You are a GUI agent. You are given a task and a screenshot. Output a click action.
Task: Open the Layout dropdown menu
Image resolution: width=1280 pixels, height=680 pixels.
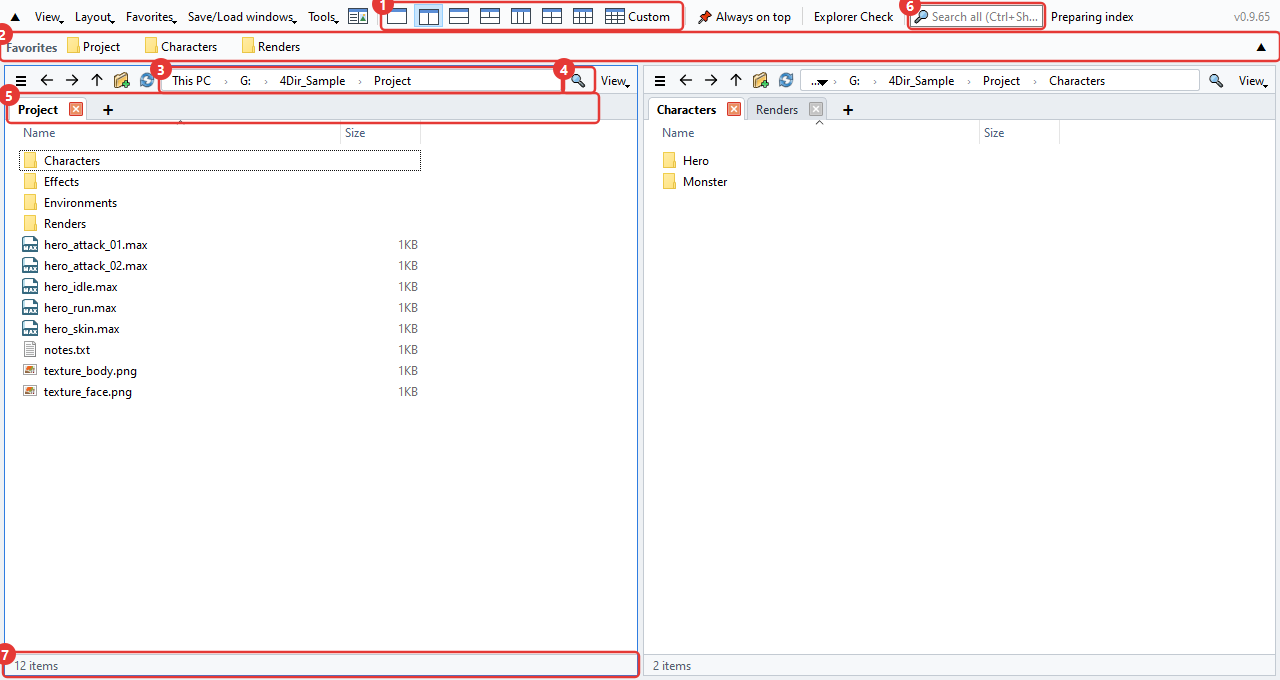click(x=95, y=17)
